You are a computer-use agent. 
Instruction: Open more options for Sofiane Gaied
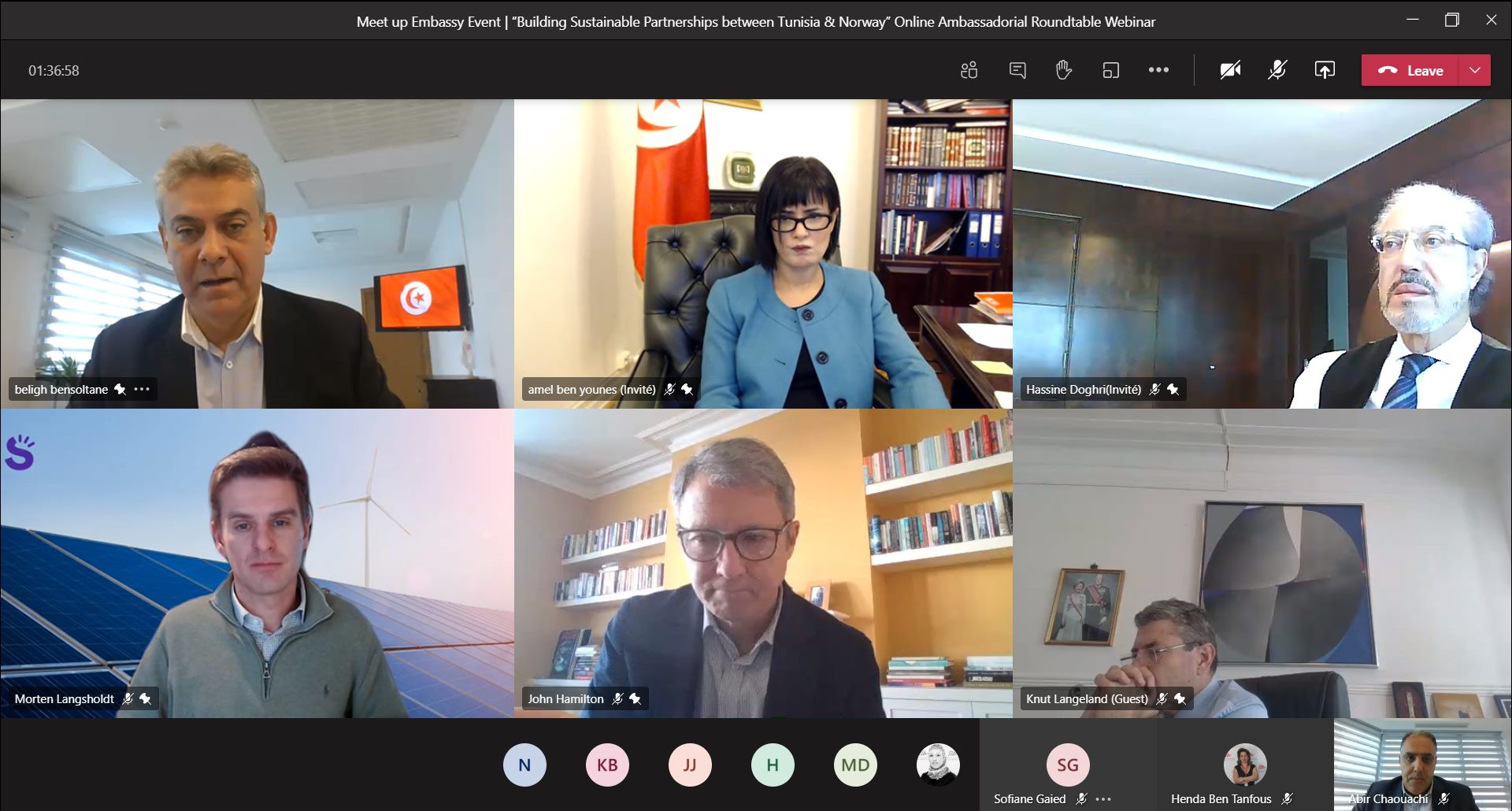click(x=1103, y=798)
